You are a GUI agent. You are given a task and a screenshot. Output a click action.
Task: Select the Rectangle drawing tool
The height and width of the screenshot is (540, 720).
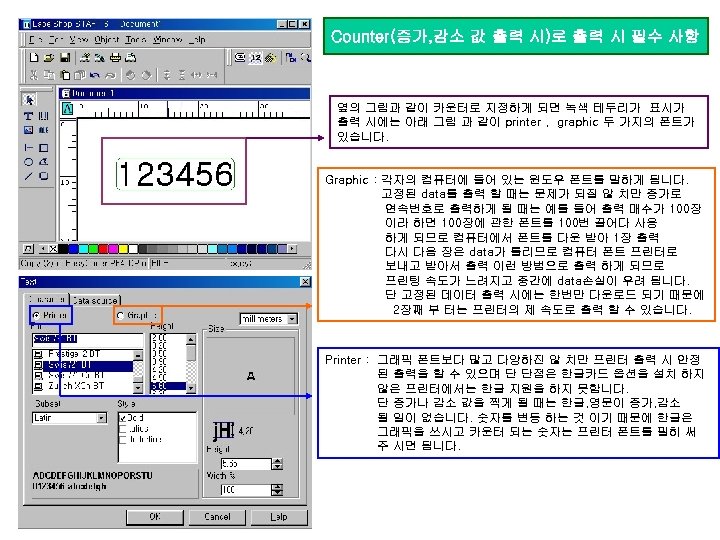pyautogui.click(x=44, y=148)
